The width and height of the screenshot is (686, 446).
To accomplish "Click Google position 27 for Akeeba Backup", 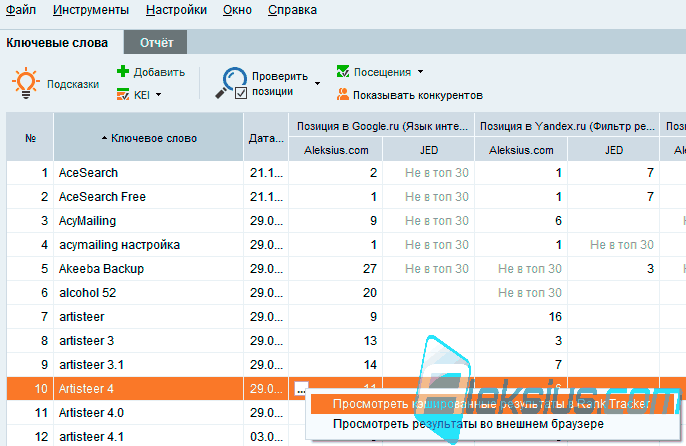I will (x=370, y=269).
